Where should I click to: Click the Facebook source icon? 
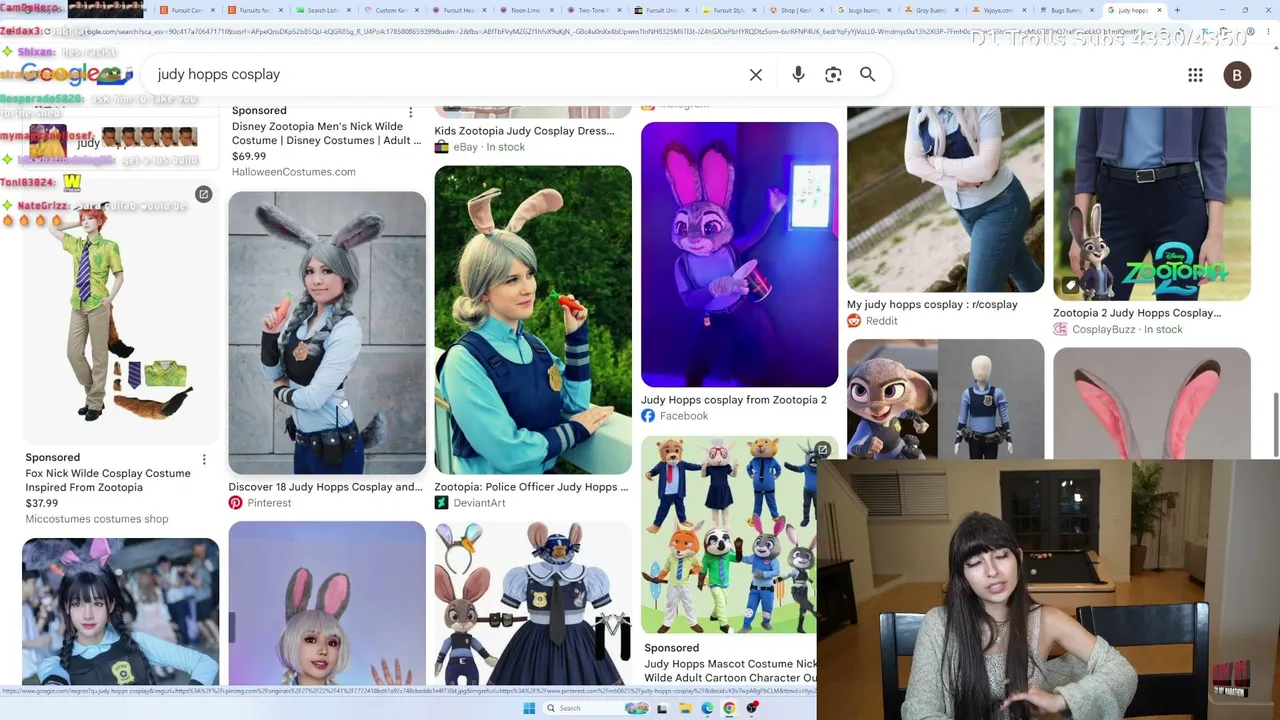[648, 416]
